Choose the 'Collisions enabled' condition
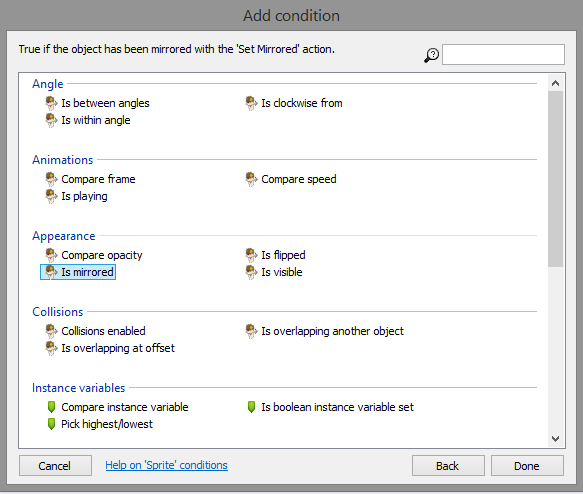The width and height of the screenshot is (583, 494). coord(96,331)
